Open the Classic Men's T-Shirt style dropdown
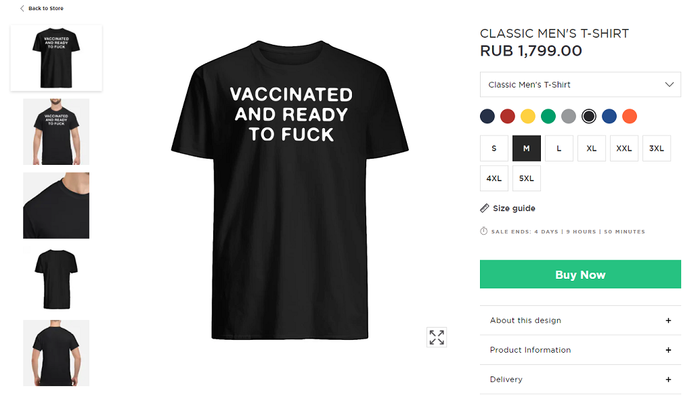700x407 pixels. tap(580, 85)
